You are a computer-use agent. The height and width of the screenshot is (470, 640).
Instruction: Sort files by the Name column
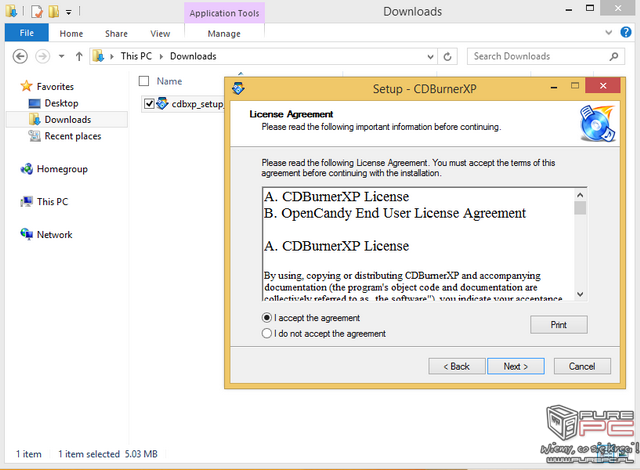[x=169, y=81]
